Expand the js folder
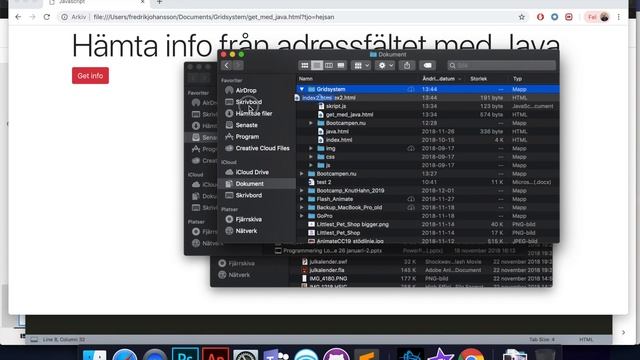640x360 pixels. pyautogui.click(x=311, y=165)
